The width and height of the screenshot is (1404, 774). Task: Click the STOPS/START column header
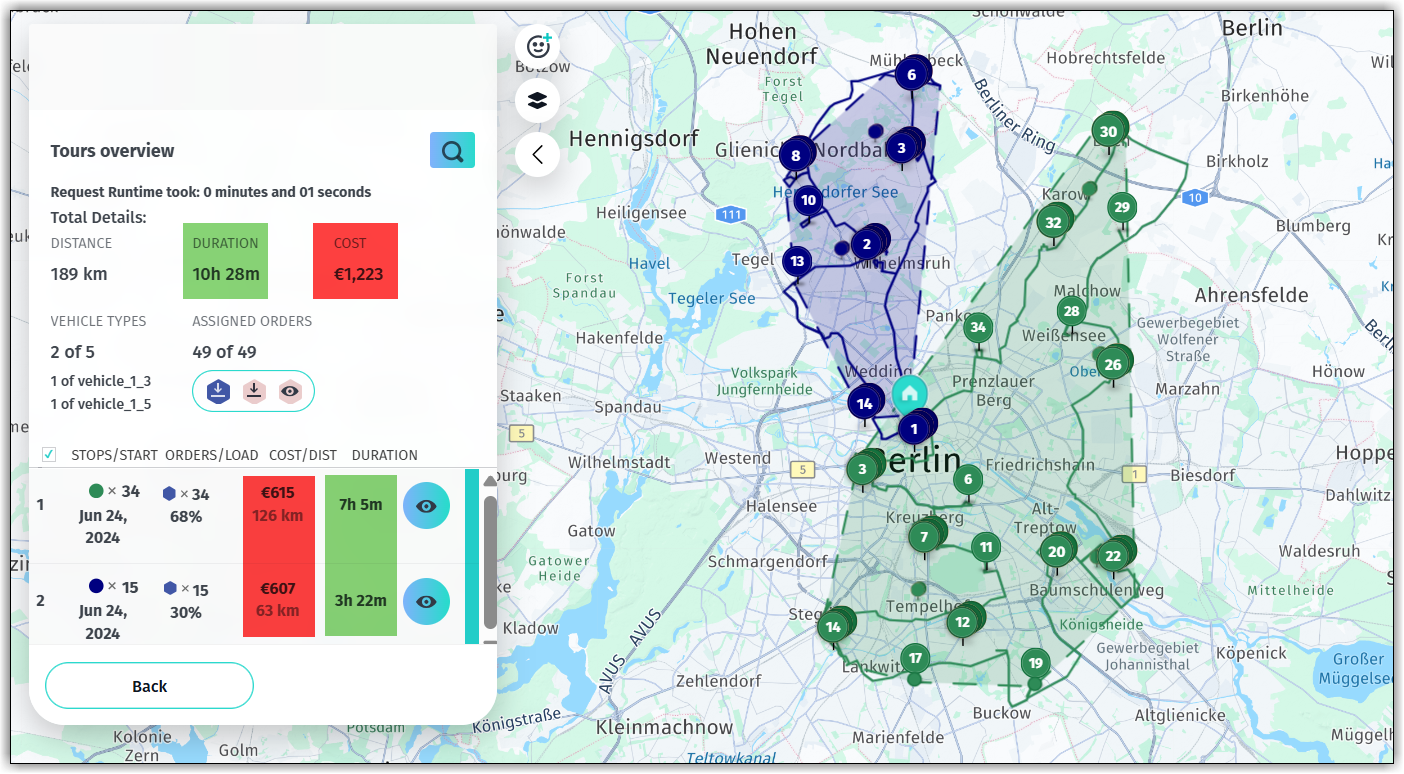point(114,455)
